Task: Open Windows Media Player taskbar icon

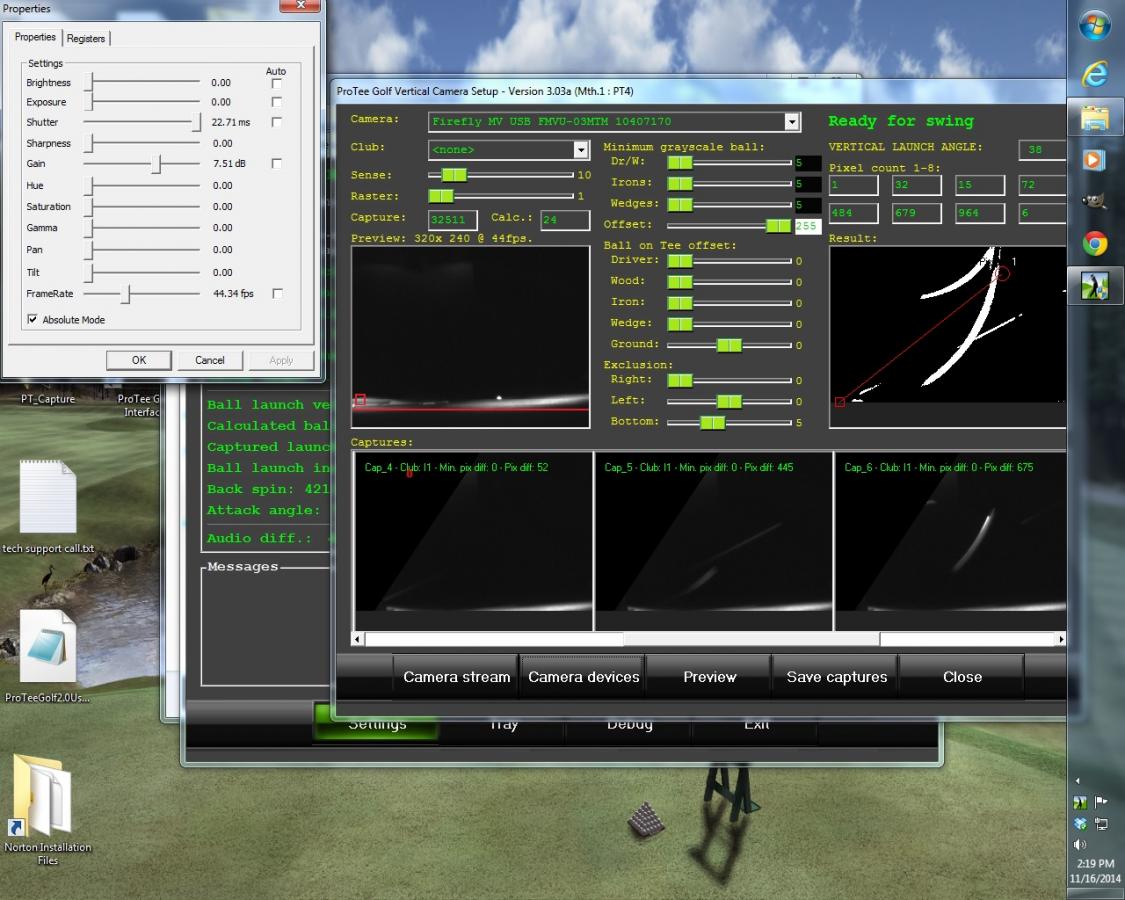Action: coord(1095,159)
